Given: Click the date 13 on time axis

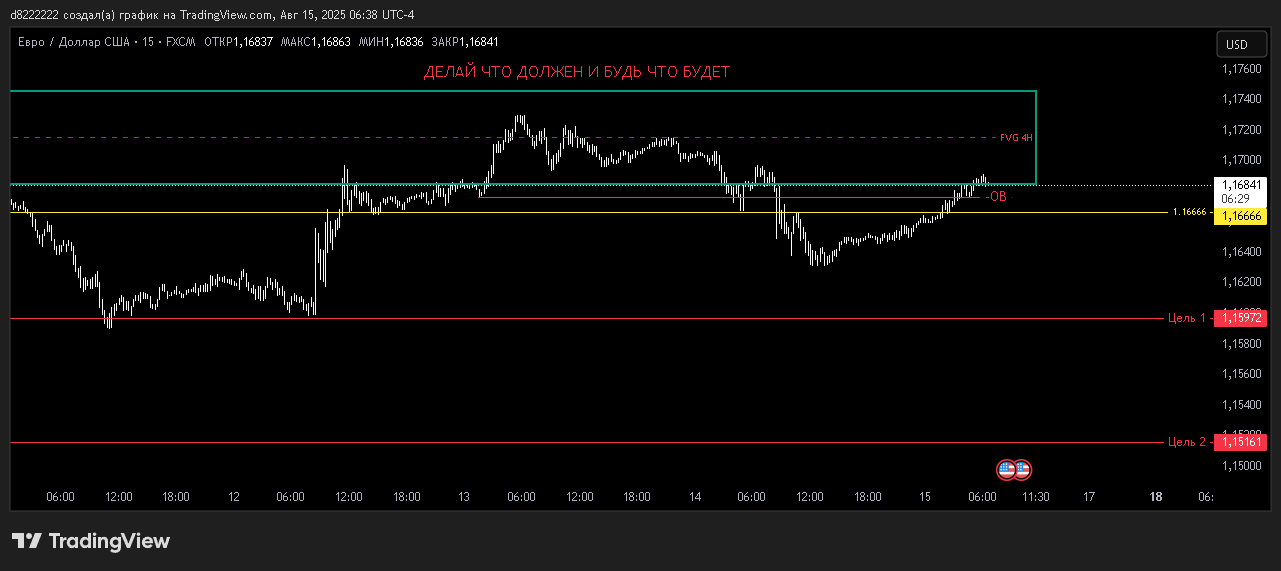Looking at the screenshot, I should (464, 497).
